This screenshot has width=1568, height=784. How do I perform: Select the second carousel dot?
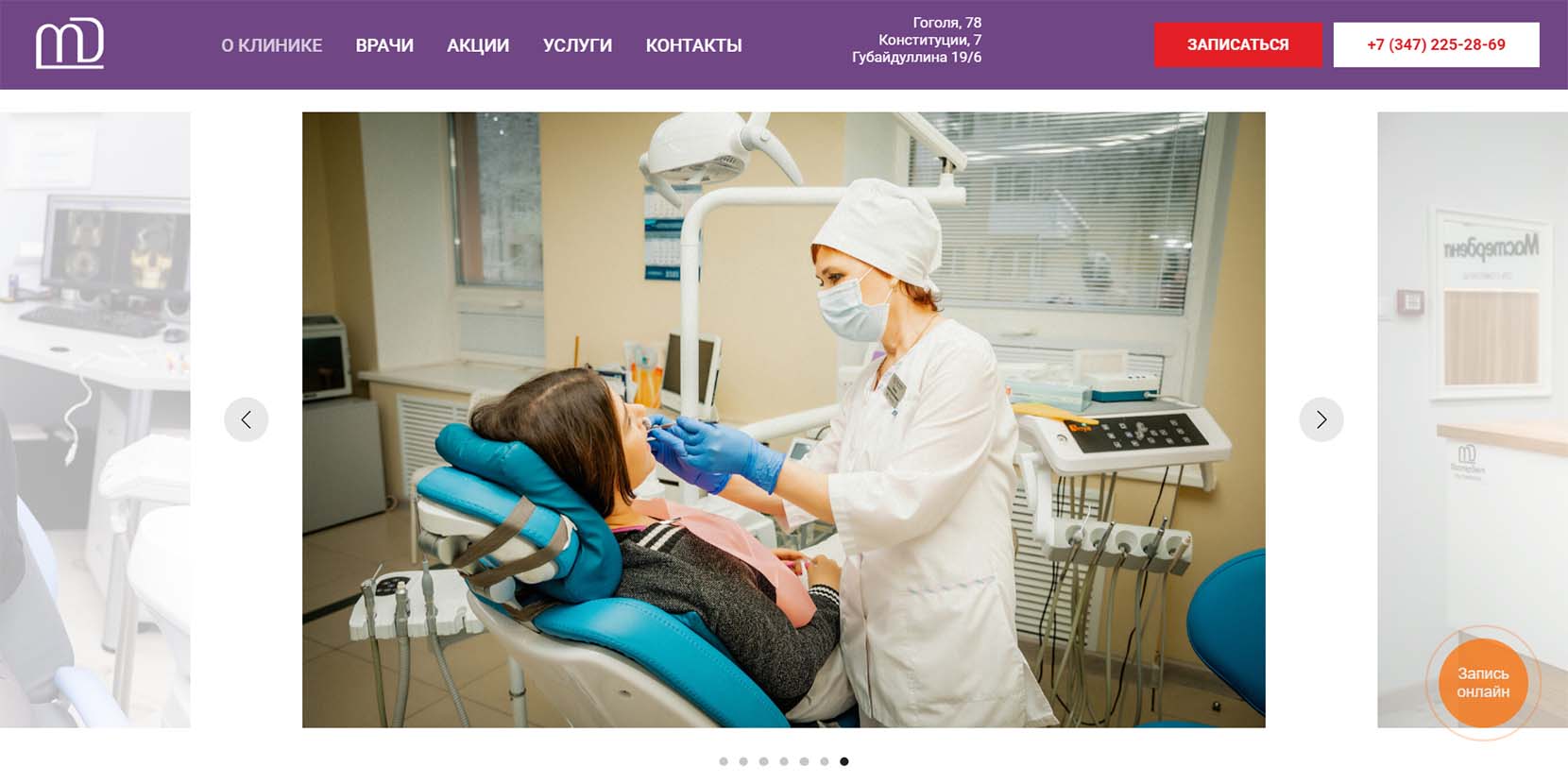click(743, 761)
